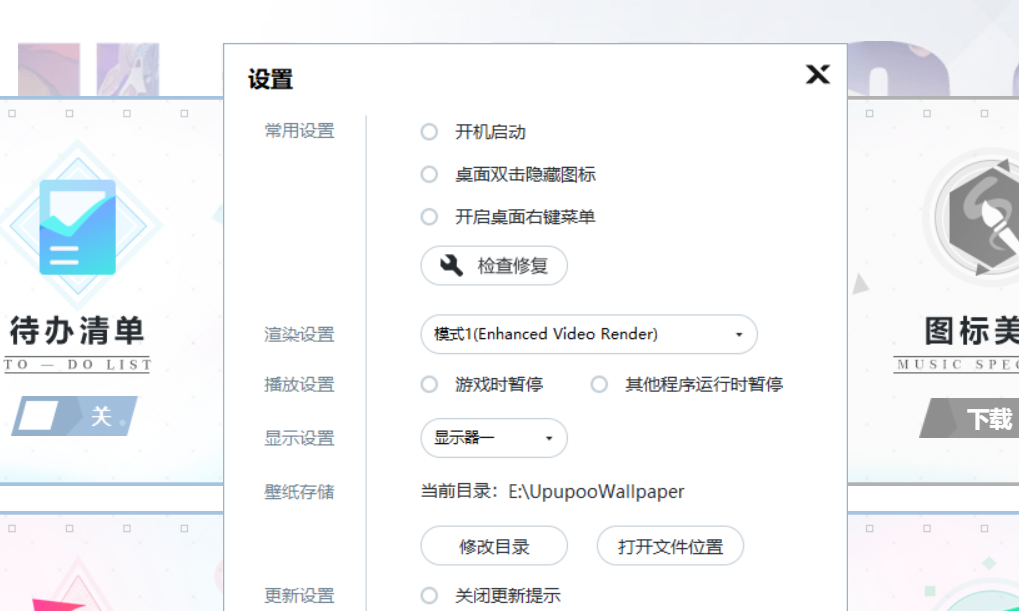
Task: Click the 图标美化 hexagon brush icon
Action: point(978,216)
